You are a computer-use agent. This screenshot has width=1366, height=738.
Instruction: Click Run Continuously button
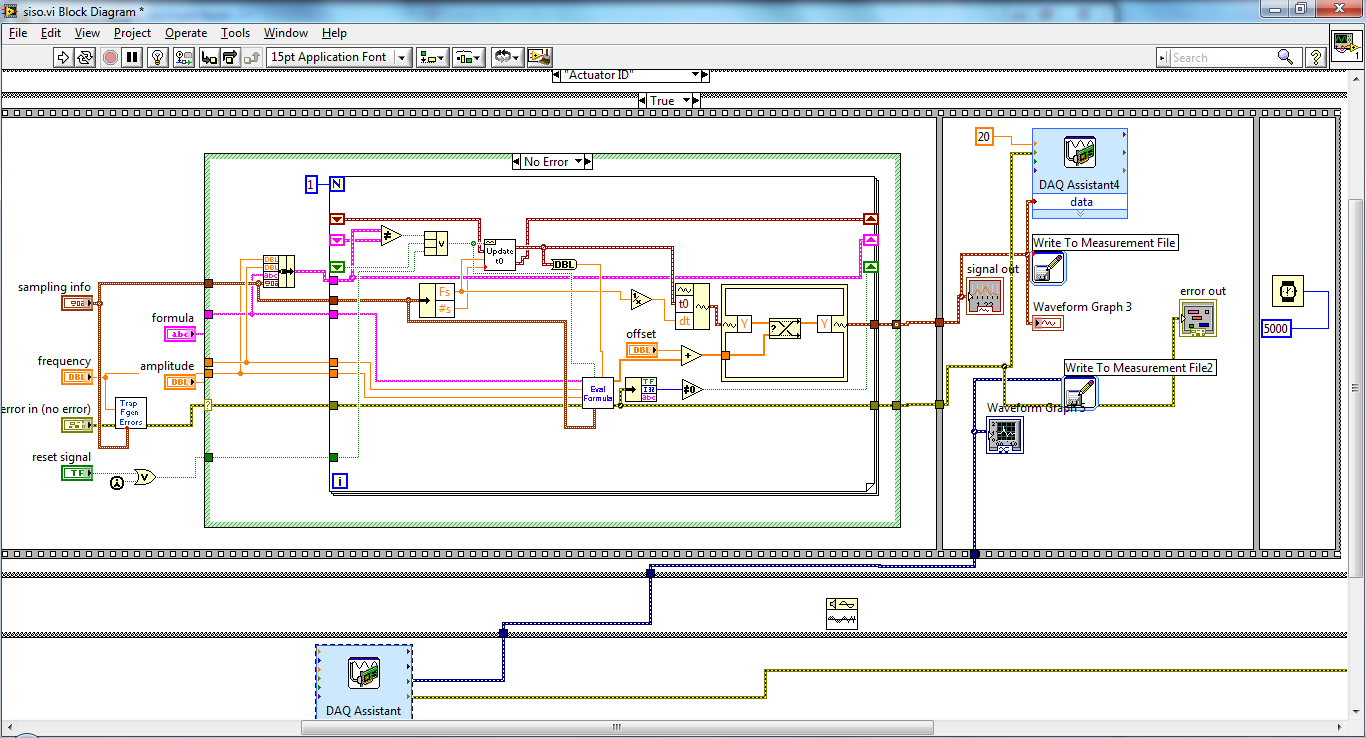(85, 57)
